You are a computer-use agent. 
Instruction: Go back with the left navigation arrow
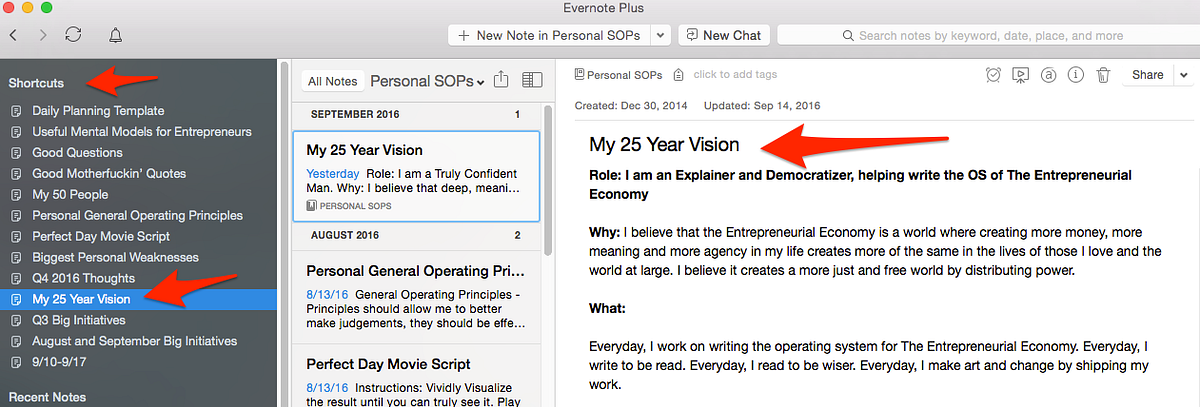click(13, 35)
